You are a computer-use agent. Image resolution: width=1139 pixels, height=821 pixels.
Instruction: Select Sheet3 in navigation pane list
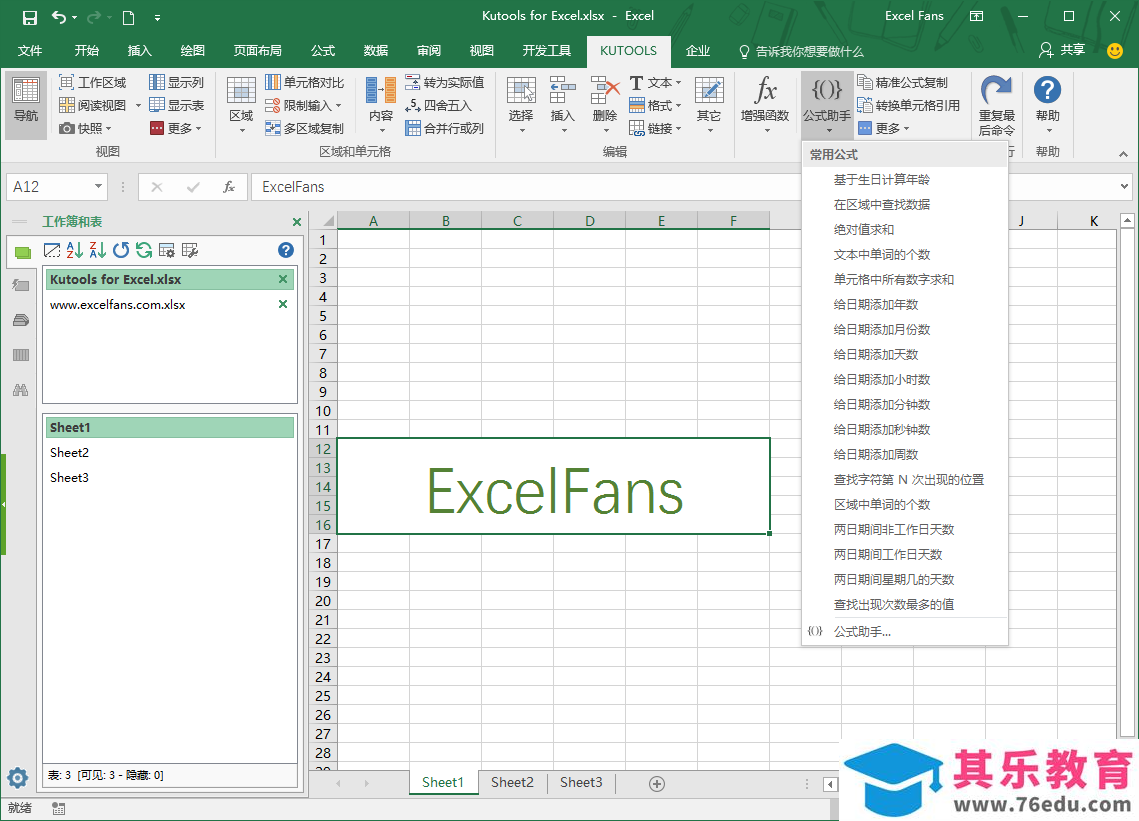[x=170, y=477]
